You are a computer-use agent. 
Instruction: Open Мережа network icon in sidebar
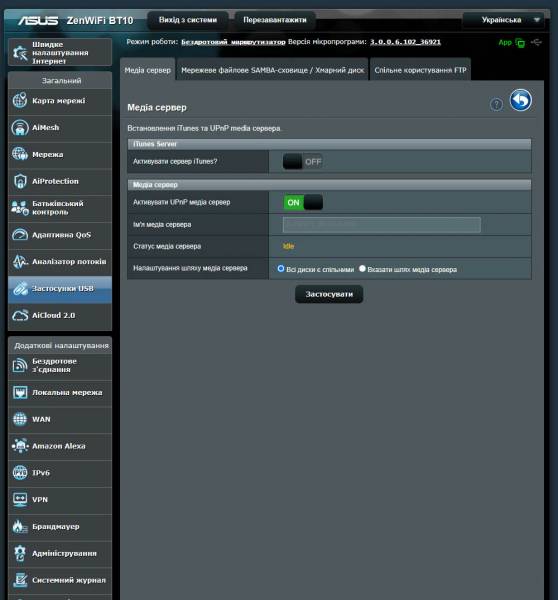[x=20, y=154]
